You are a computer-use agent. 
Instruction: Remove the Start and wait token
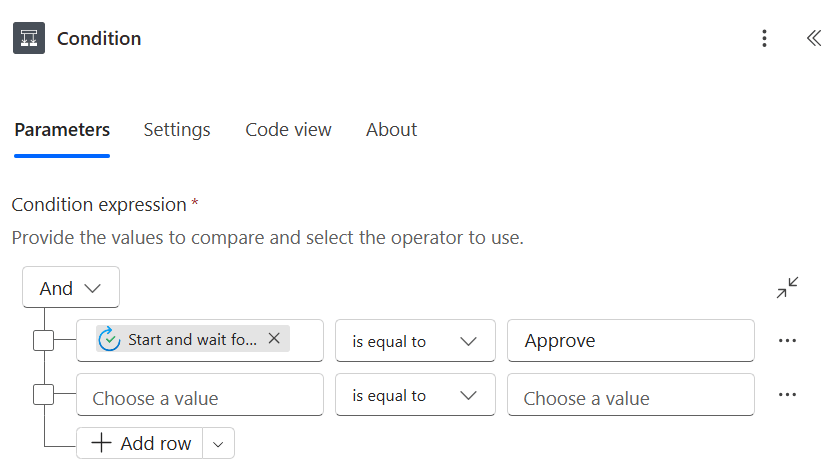click(274, 339)
